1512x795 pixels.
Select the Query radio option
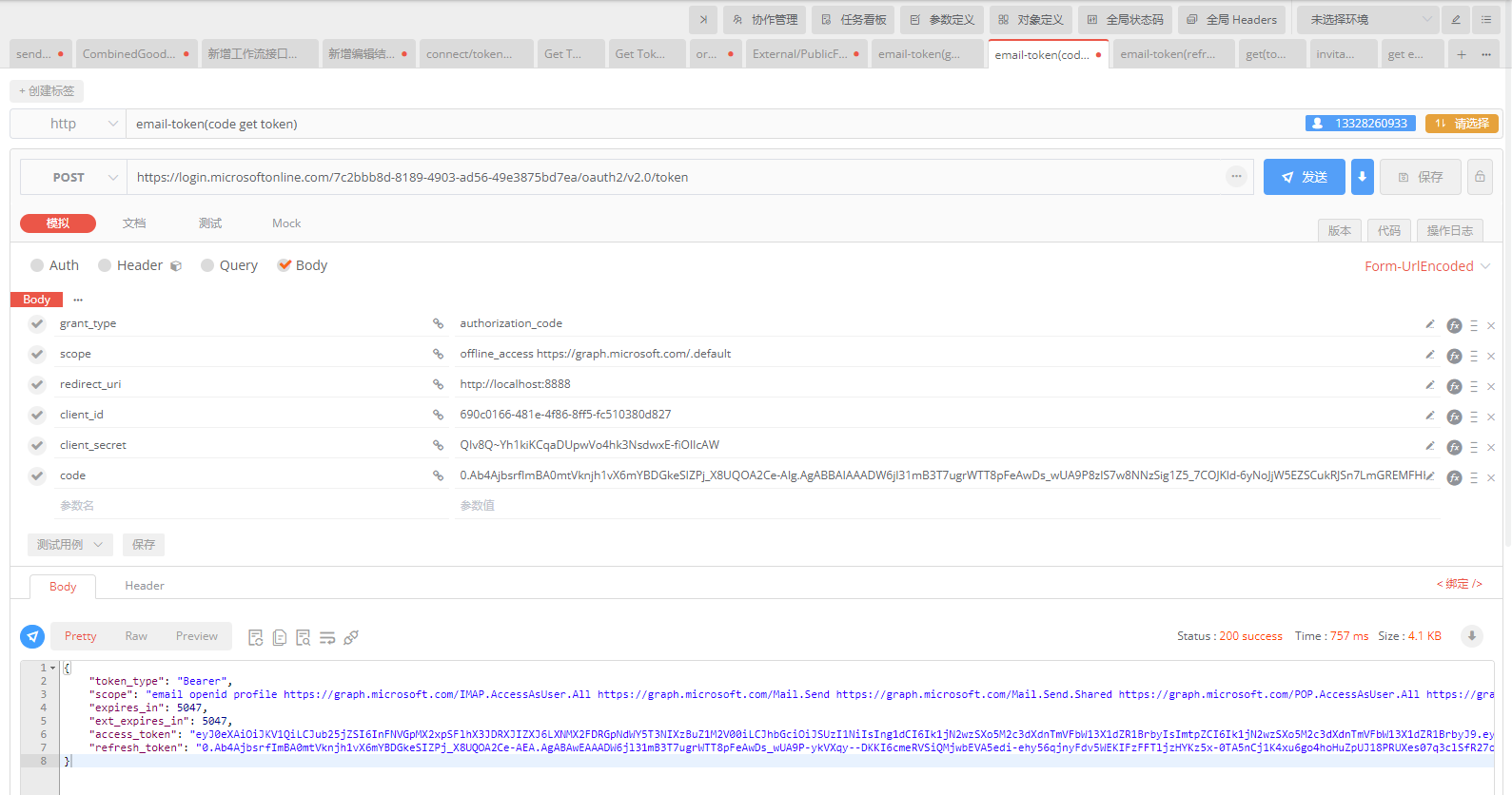click(229, 265)
